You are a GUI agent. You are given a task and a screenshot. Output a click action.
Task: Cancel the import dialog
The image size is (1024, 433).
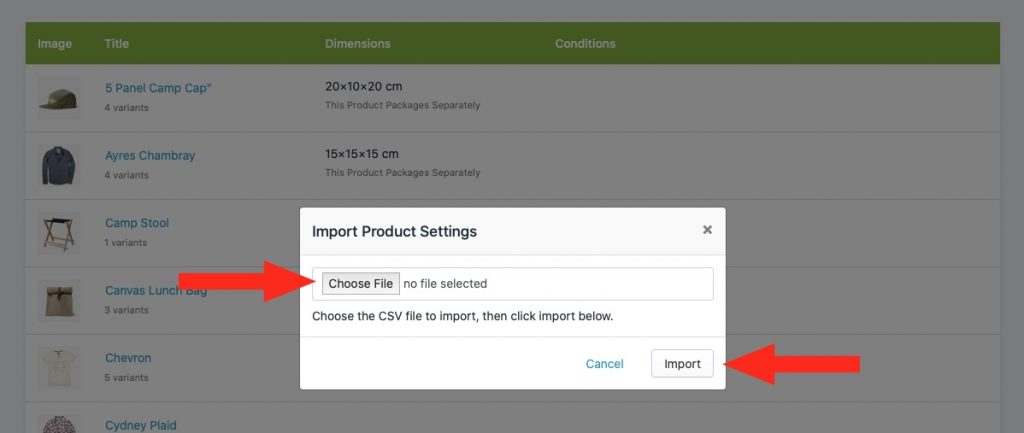(604, 364)
